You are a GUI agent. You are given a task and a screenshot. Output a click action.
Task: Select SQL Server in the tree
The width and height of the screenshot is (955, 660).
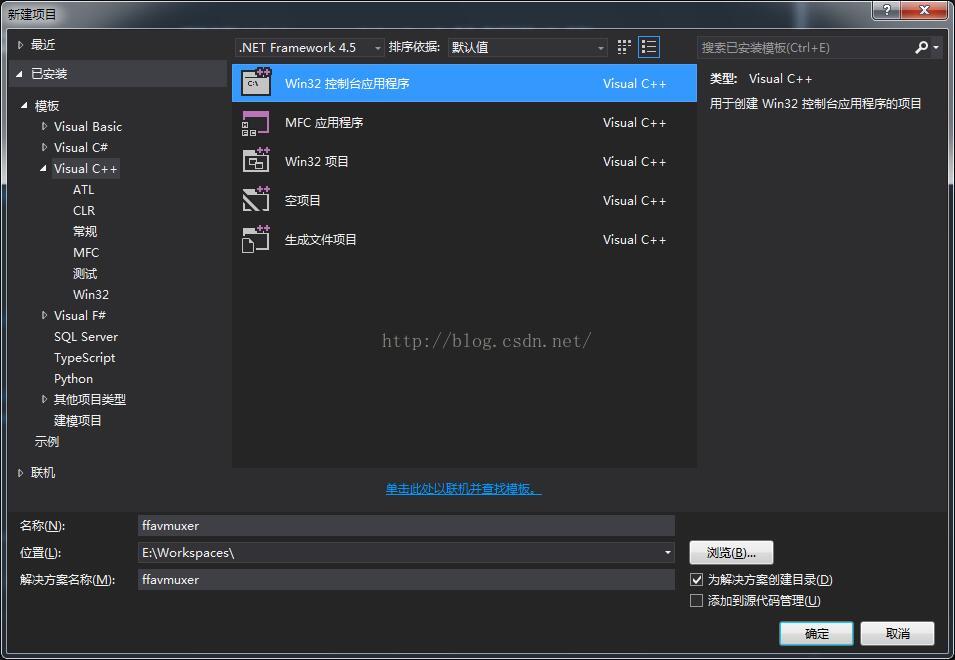(86, 336)
